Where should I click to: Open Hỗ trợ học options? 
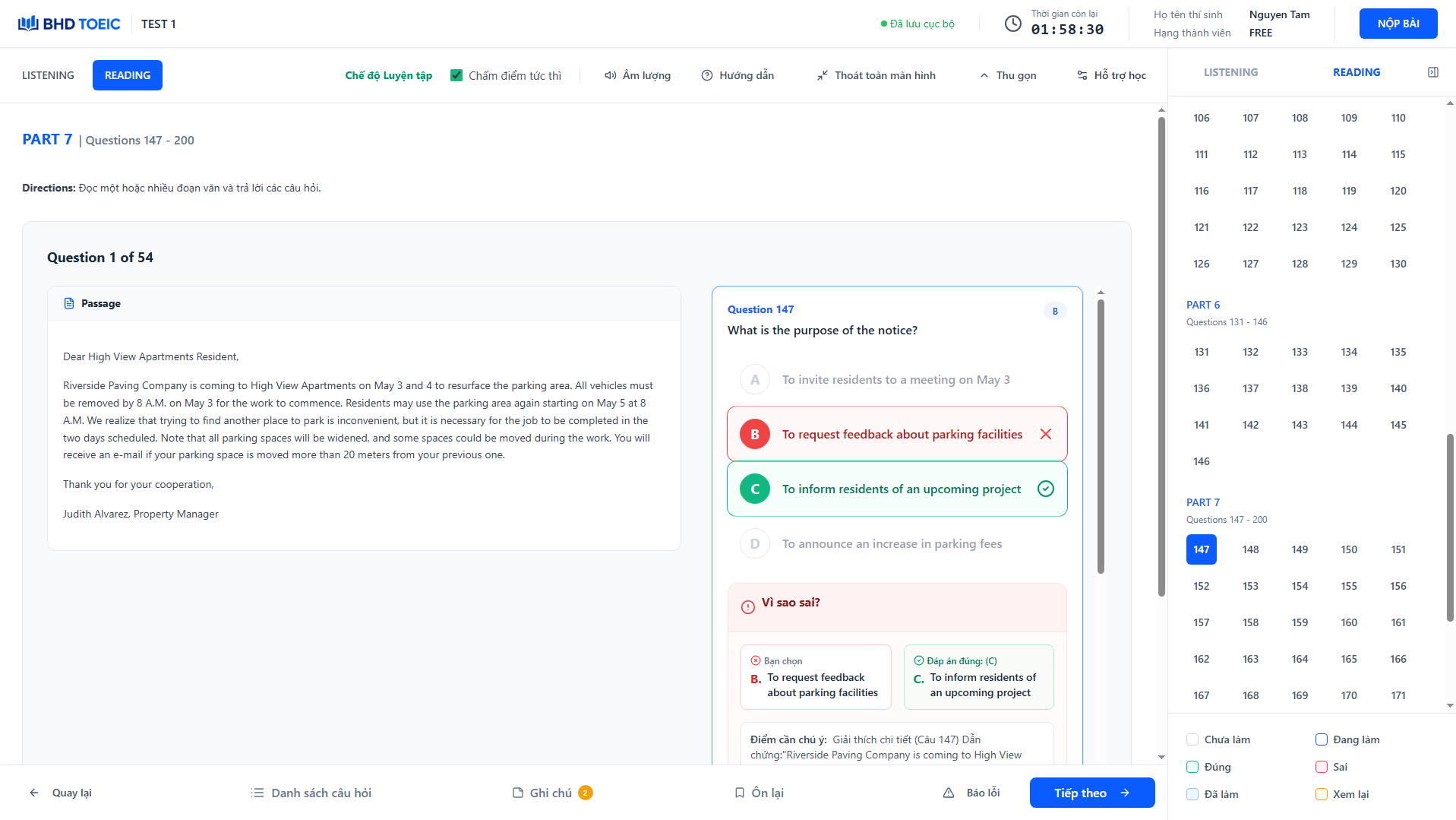pyautogui.click(x=1111, y=75)
